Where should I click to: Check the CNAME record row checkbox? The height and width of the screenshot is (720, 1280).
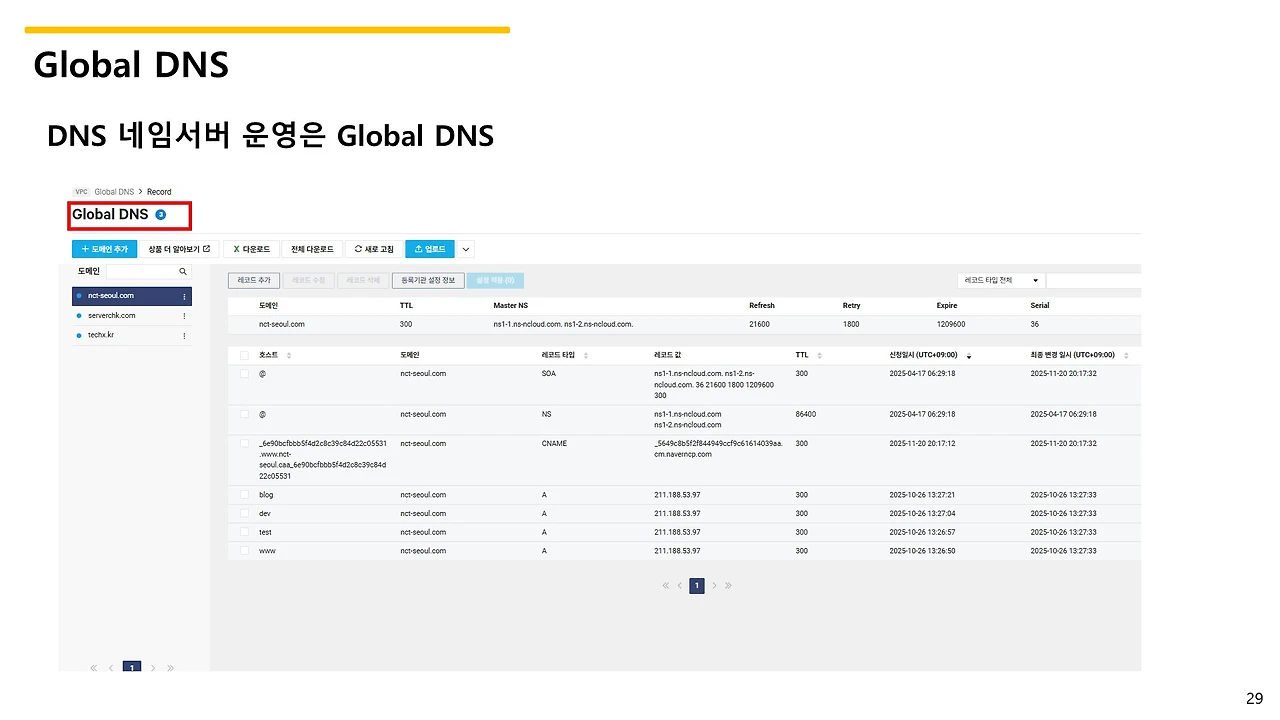tap(244, 444)
